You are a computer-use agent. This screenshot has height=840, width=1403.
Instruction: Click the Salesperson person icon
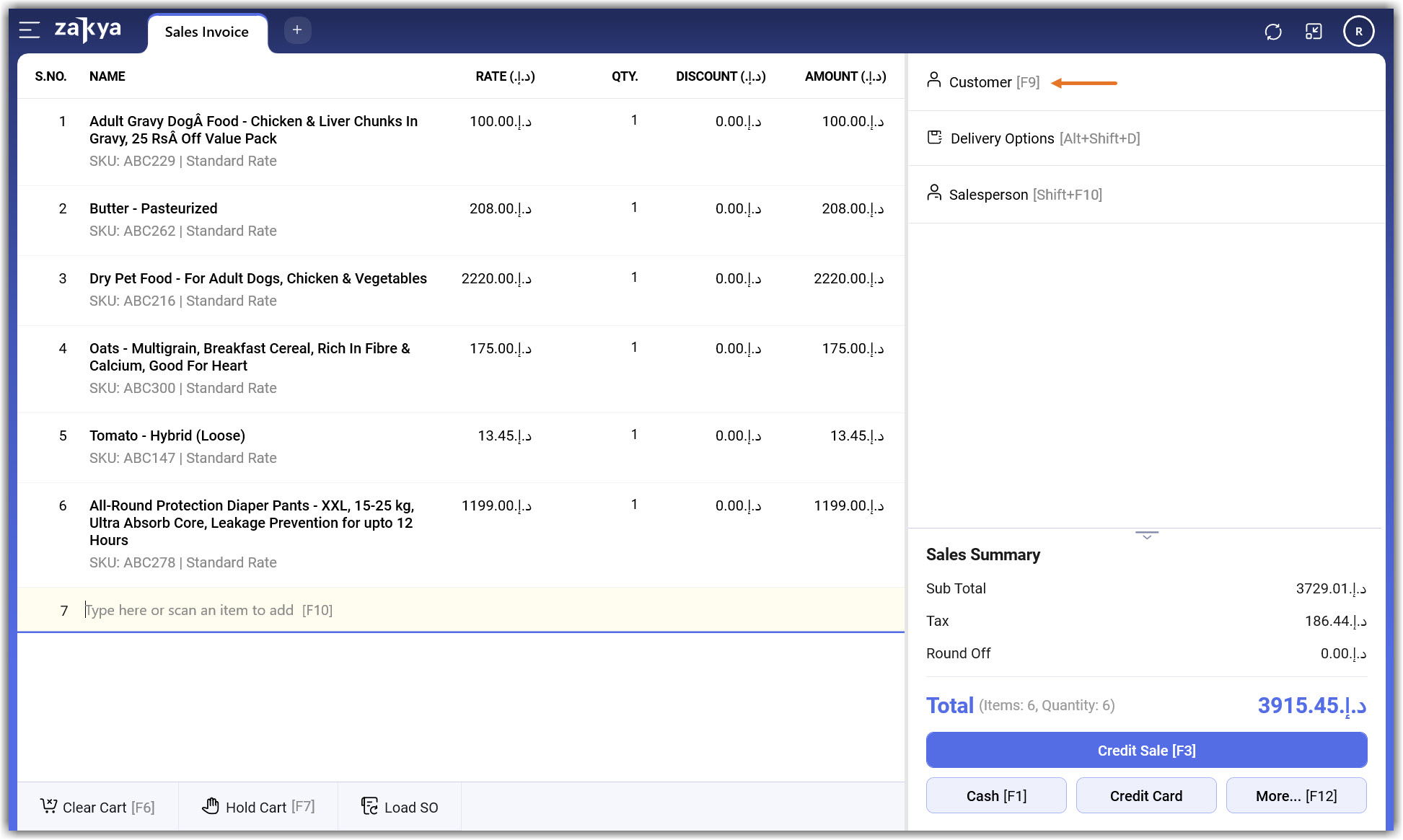(x=933, y=193)
